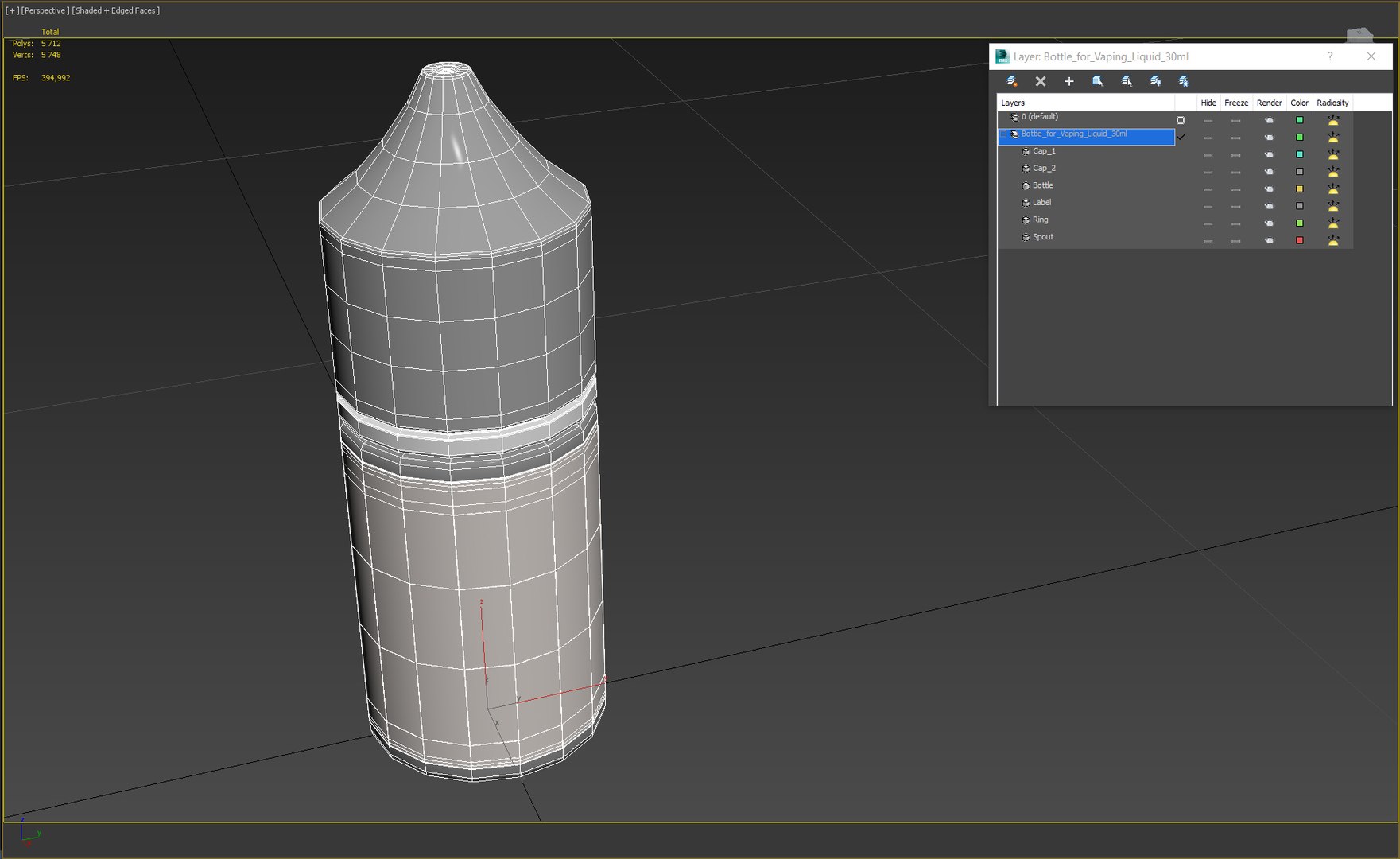
Task: Make 0 (default) the current layer
Action: (1181, 120)
